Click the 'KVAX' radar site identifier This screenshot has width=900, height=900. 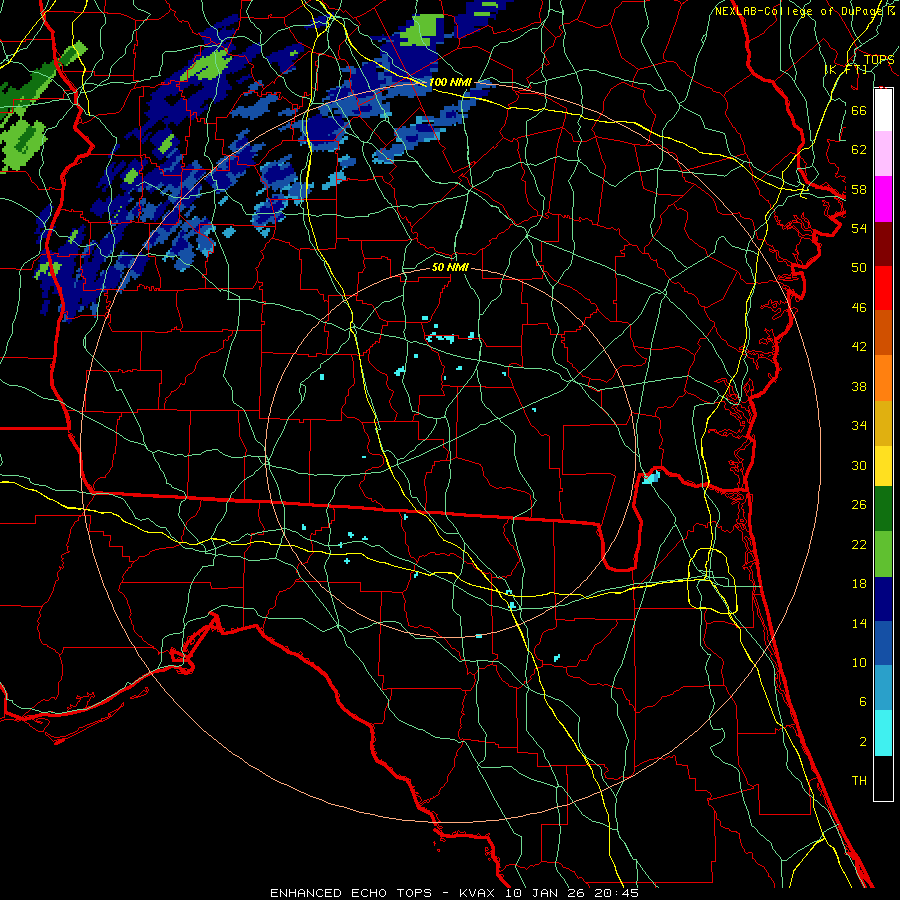pyautogui.click(x=479, y=893)
